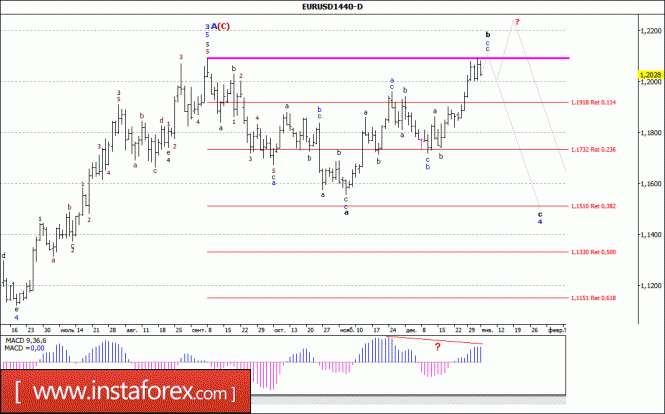Click the 'MACD =0,00' value label

coord(23,348)
